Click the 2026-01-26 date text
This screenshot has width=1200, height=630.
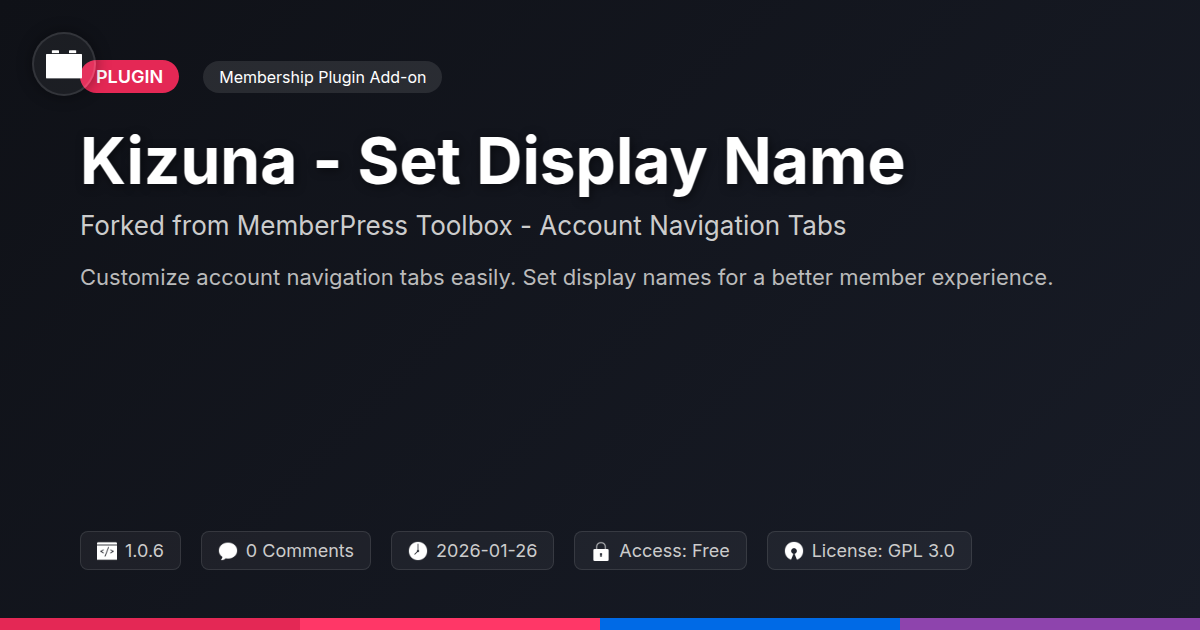coord(487,551)
